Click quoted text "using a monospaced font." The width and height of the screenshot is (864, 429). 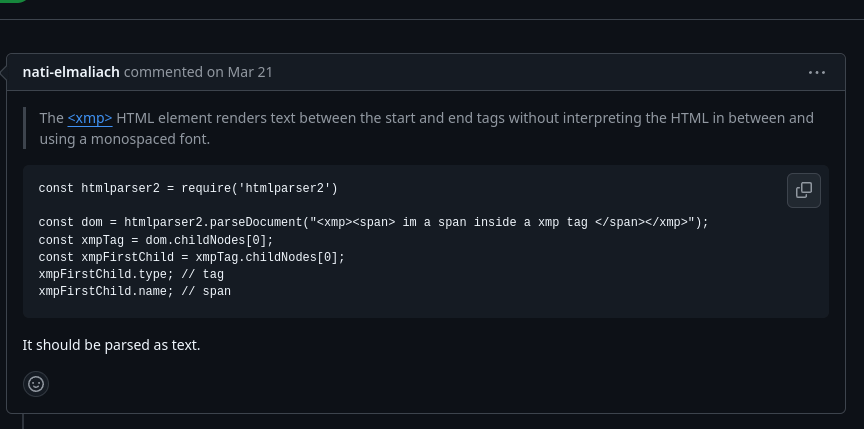[x=125, y=140]
